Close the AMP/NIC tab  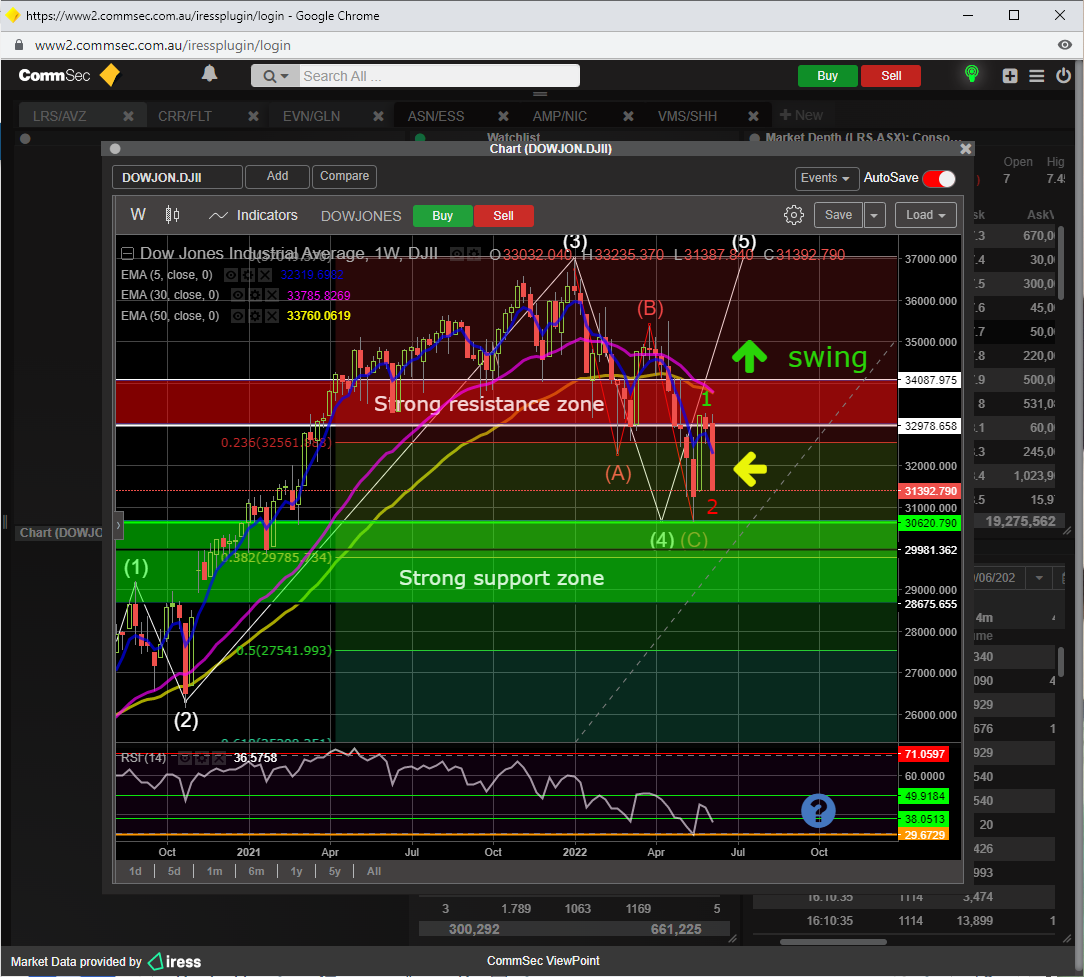coord(628,116)
